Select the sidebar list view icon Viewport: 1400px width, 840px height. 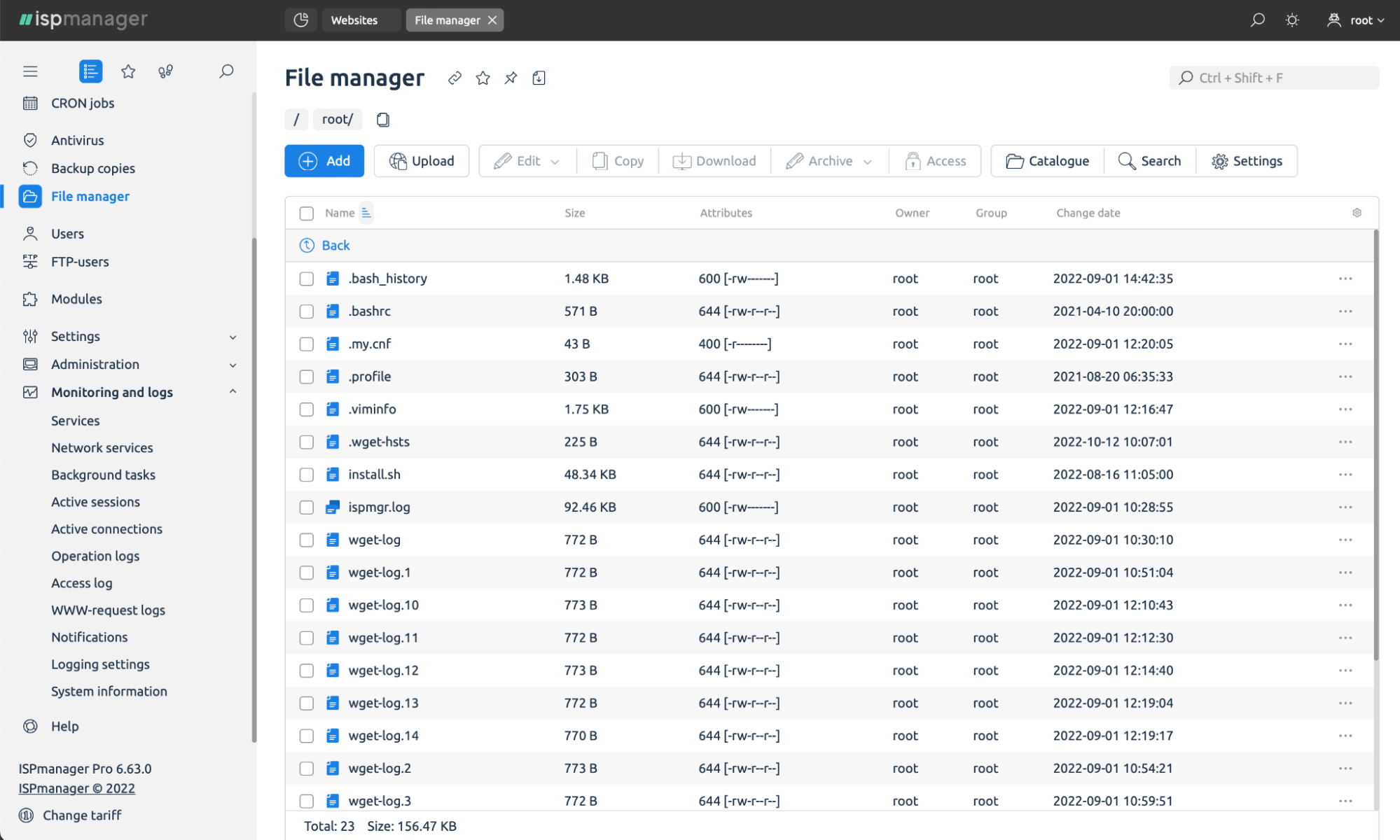[x=90, y=71]
